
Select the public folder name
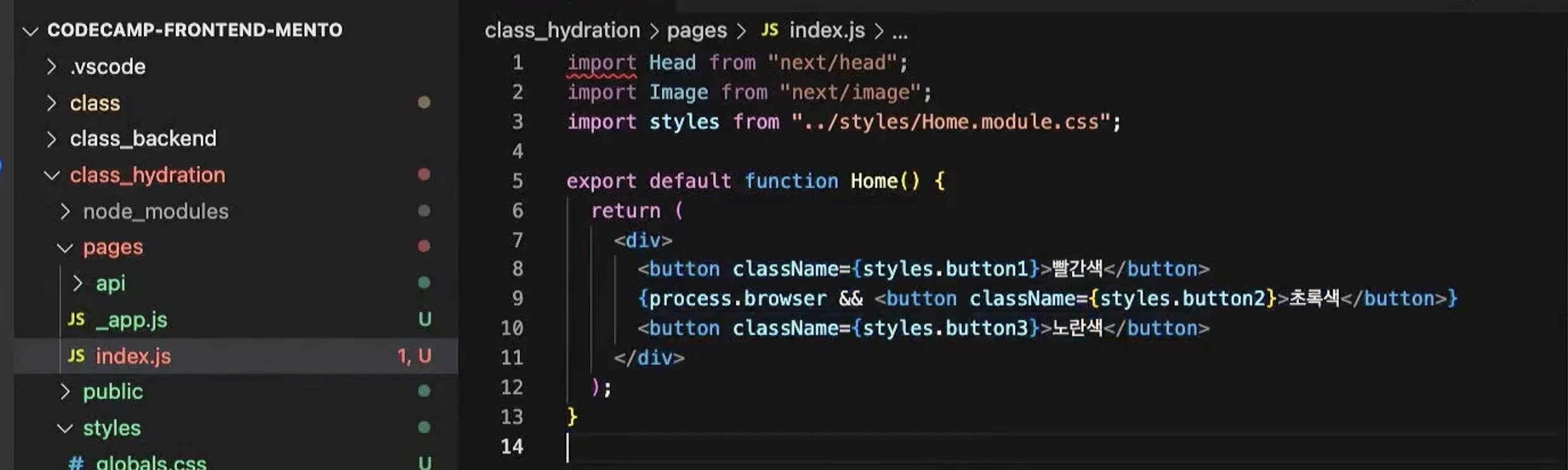pos(113,392)
